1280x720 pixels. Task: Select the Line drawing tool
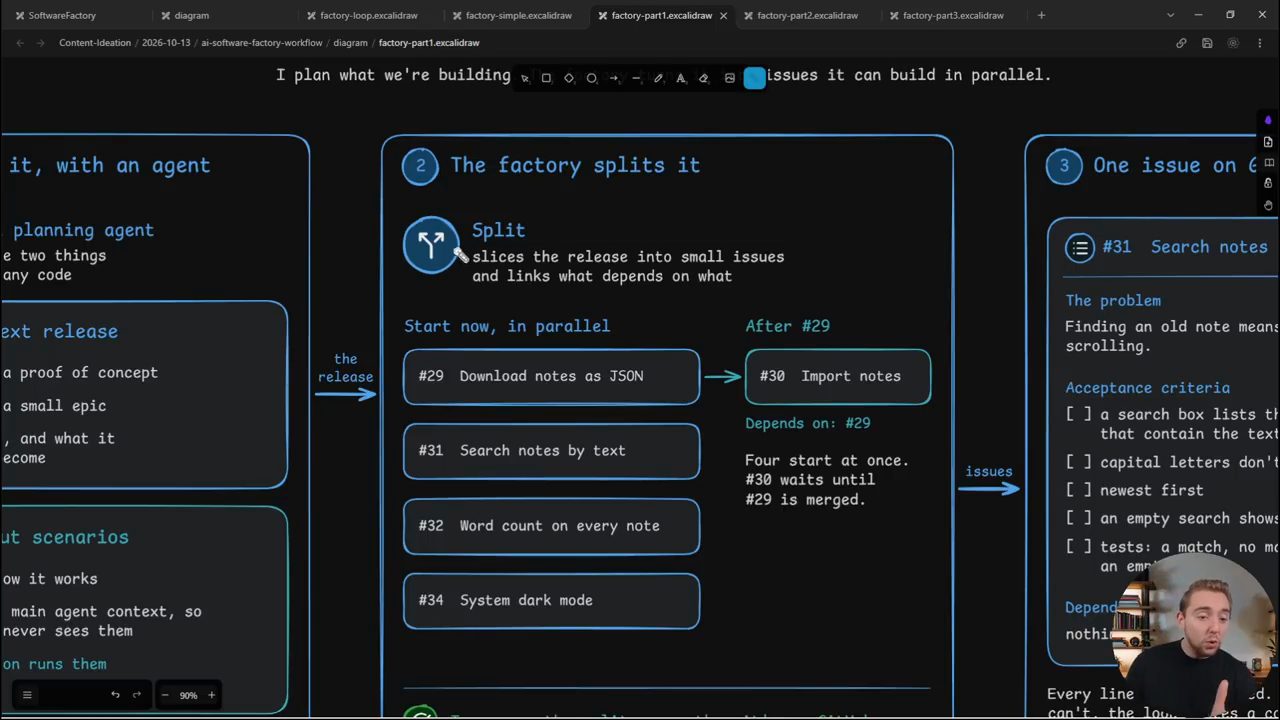[636, 78]
